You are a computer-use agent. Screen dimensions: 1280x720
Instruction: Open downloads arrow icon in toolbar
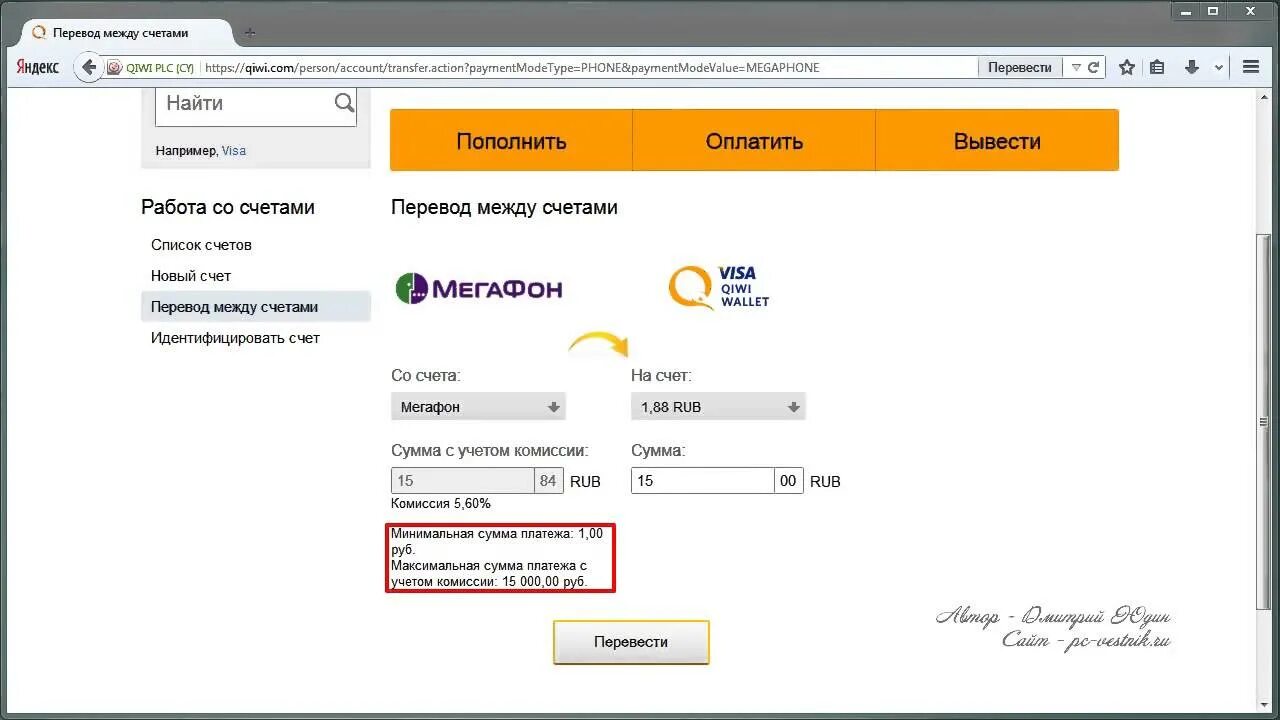tap(1191, 67)
